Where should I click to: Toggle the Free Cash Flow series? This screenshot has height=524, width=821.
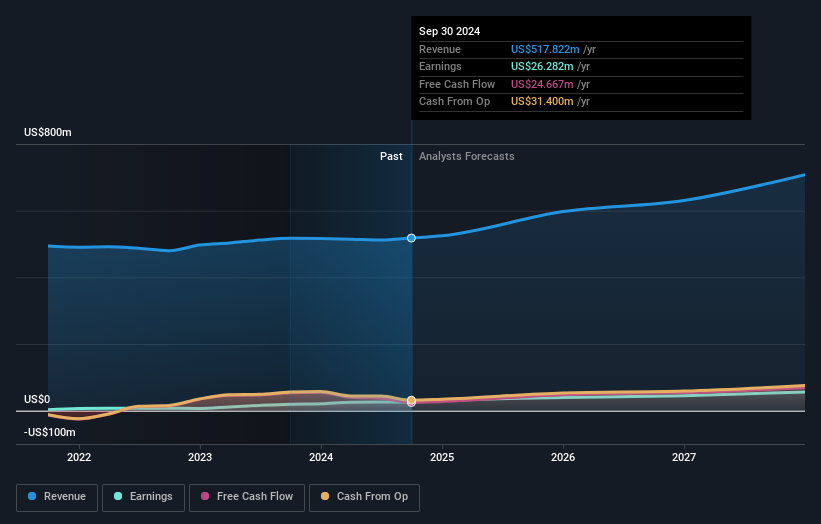click(x=247, y=497)
